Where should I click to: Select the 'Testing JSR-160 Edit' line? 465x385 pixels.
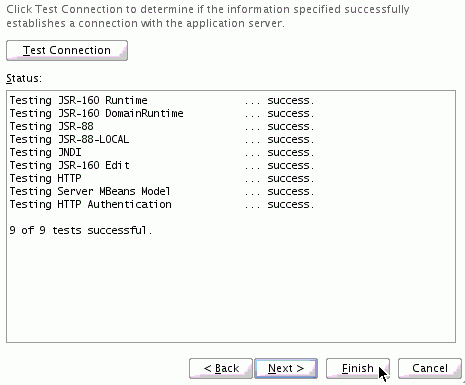pos(162,165)
